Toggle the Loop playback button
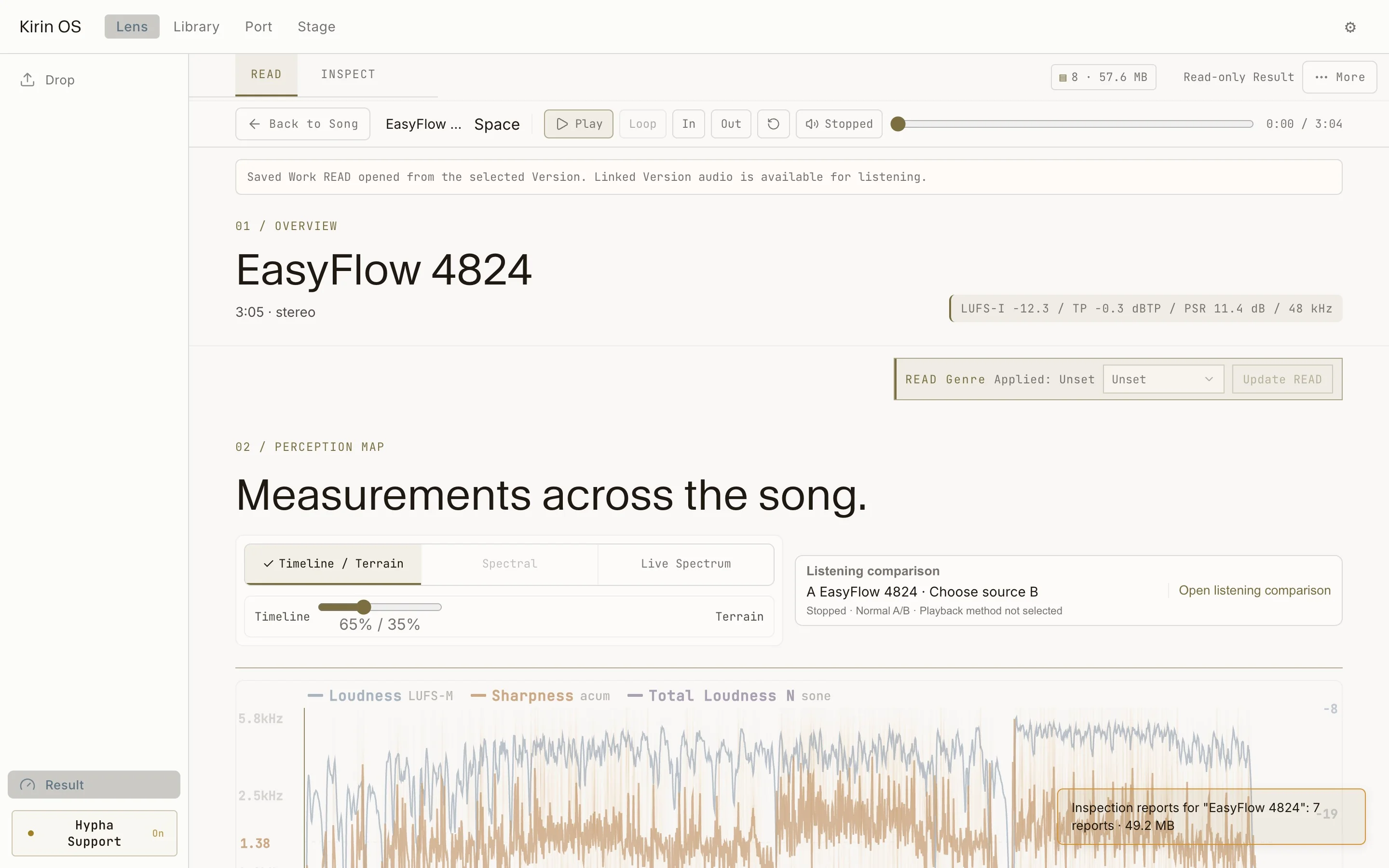The image size is (1389, 868). tap(642, 124)
